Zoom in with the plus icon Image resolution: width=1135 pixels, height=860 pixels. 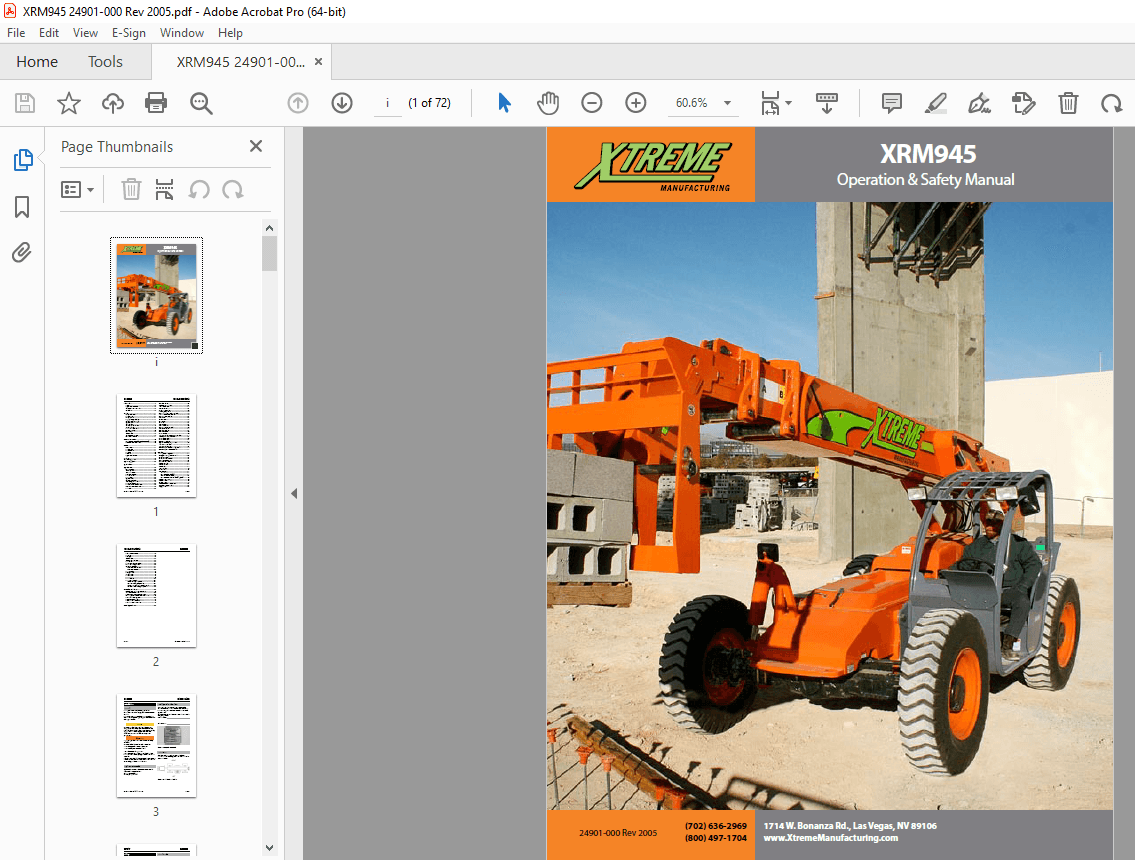point(635,103)
